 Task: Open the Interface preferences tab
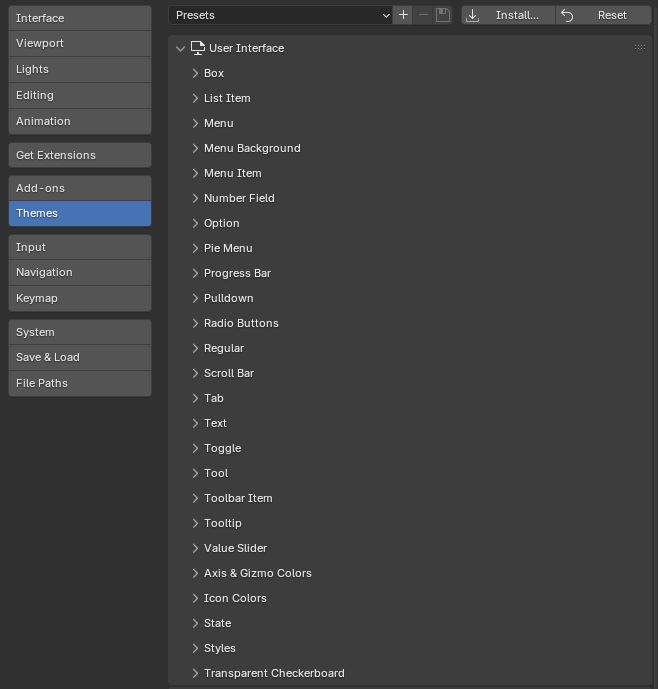80,18
